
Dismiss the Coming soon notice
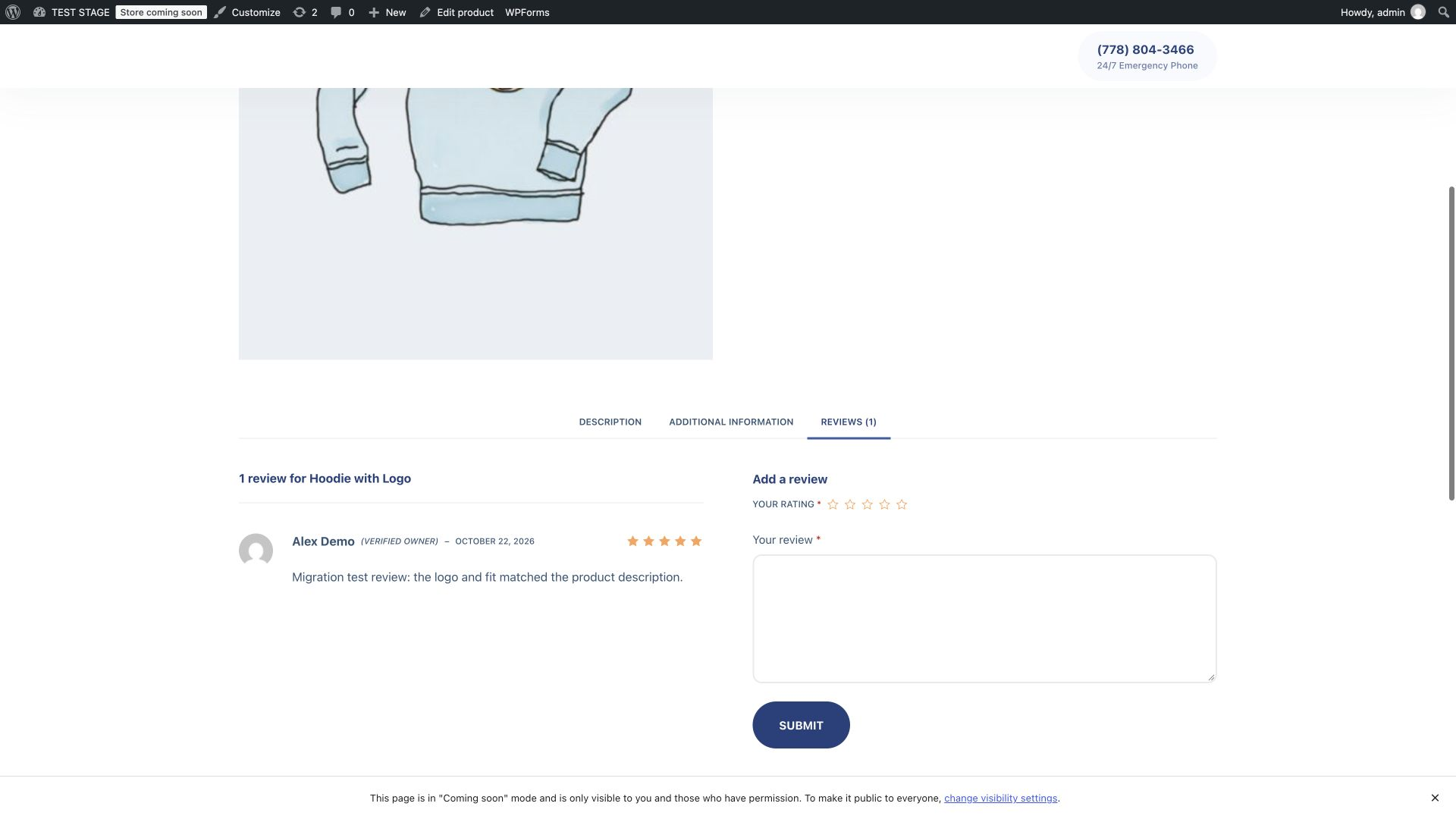[x=1435, y=798]
